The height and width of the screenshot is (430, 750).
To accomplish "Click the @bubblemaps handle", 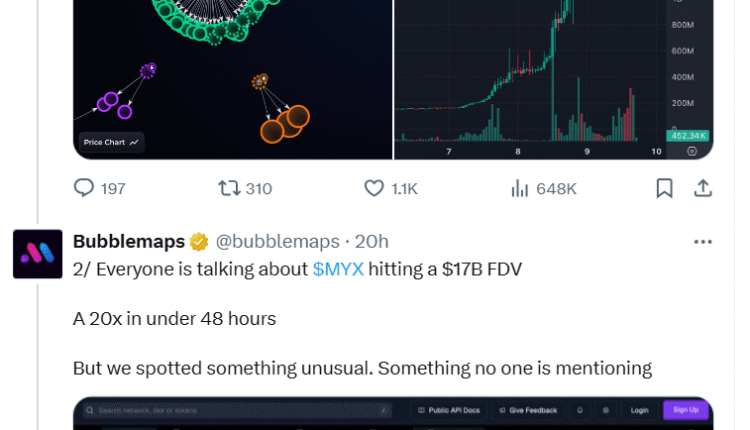I will 277,242.
